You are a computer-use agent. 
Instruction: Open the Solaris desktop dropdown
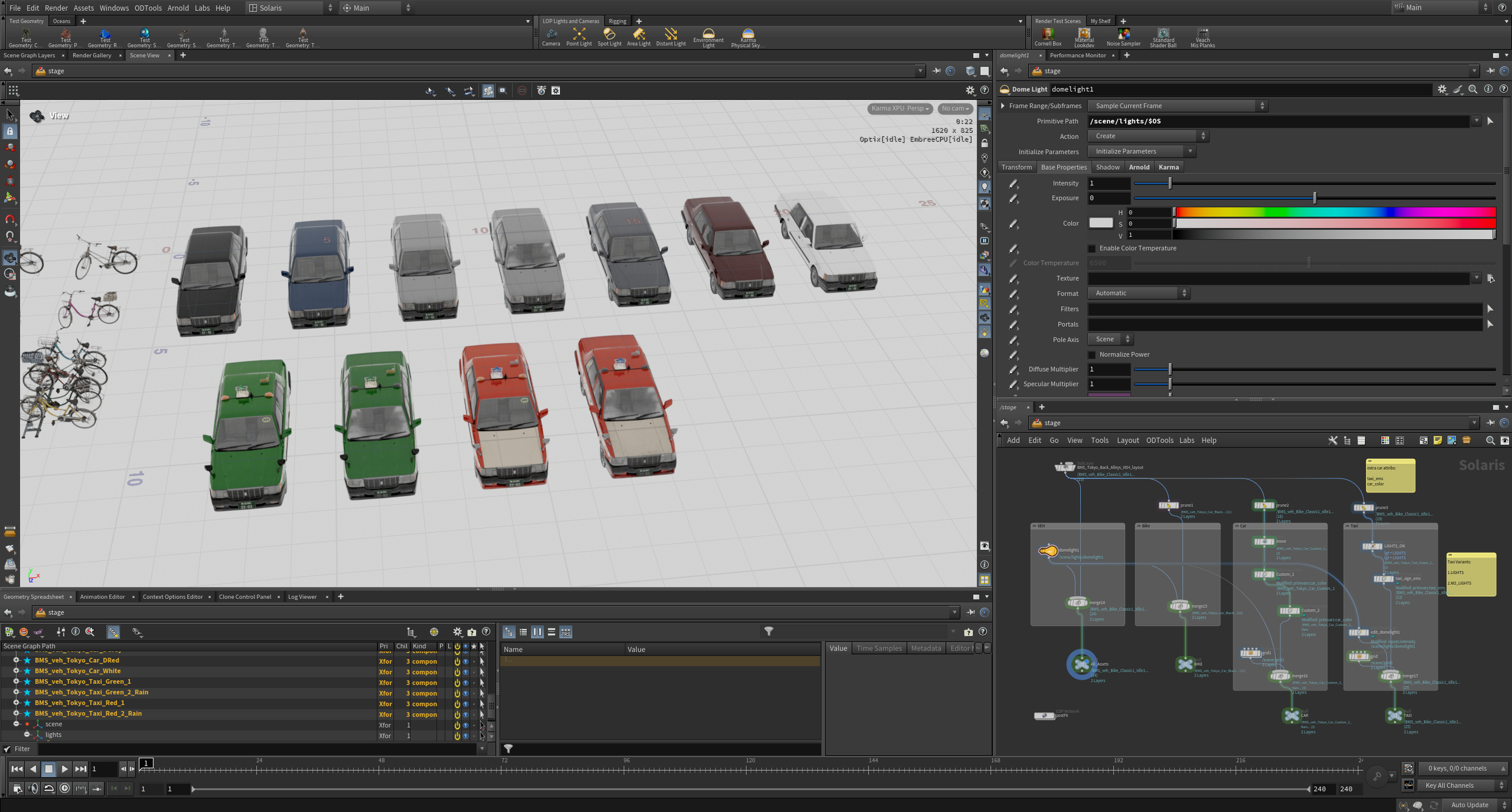tap(291, 8)
